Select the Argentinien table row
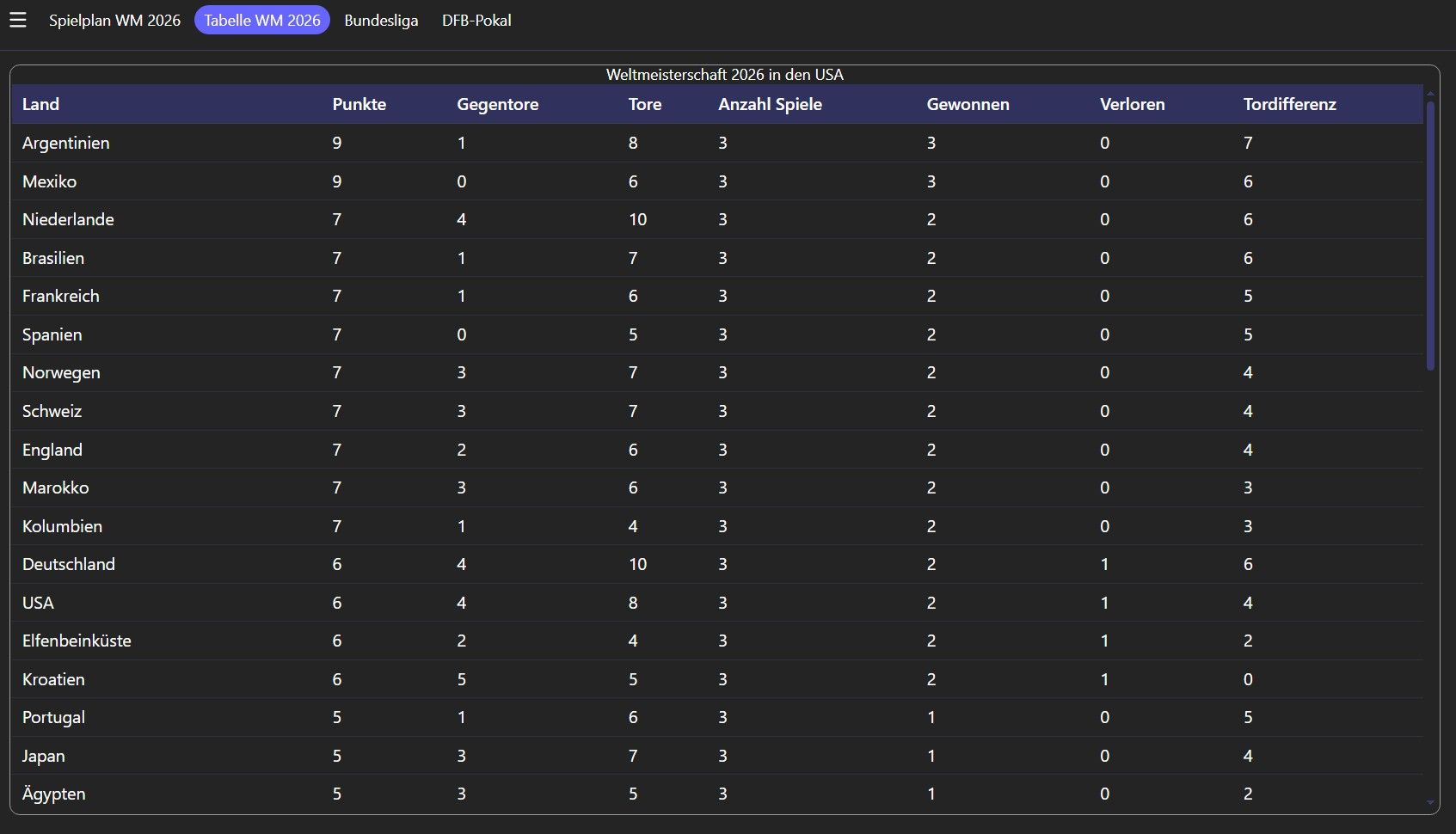Viewport: 1456px width, 834px height. coord(717,143)
